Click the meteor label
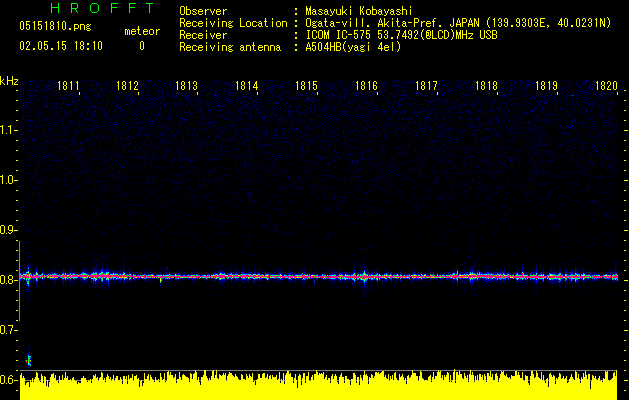Viewport: 629px width, 400px height. [142, 31]
